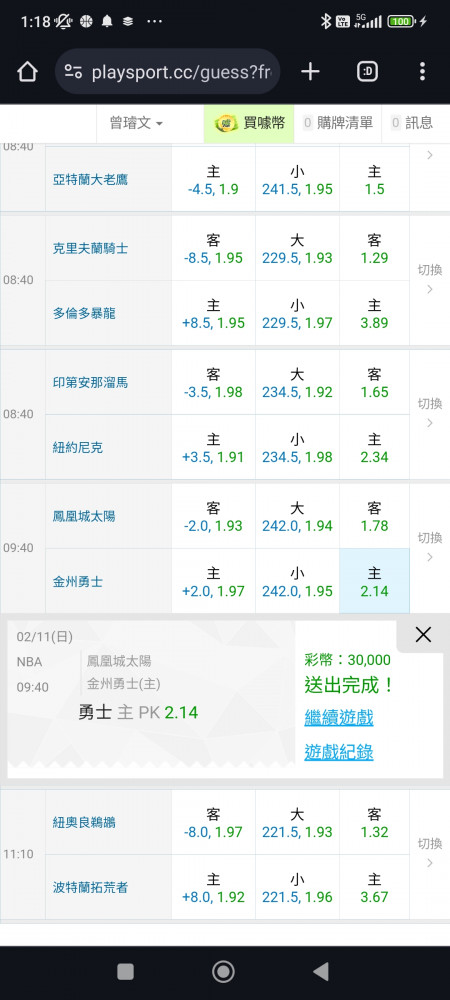Tap the Android home circle button

point(224,971)
